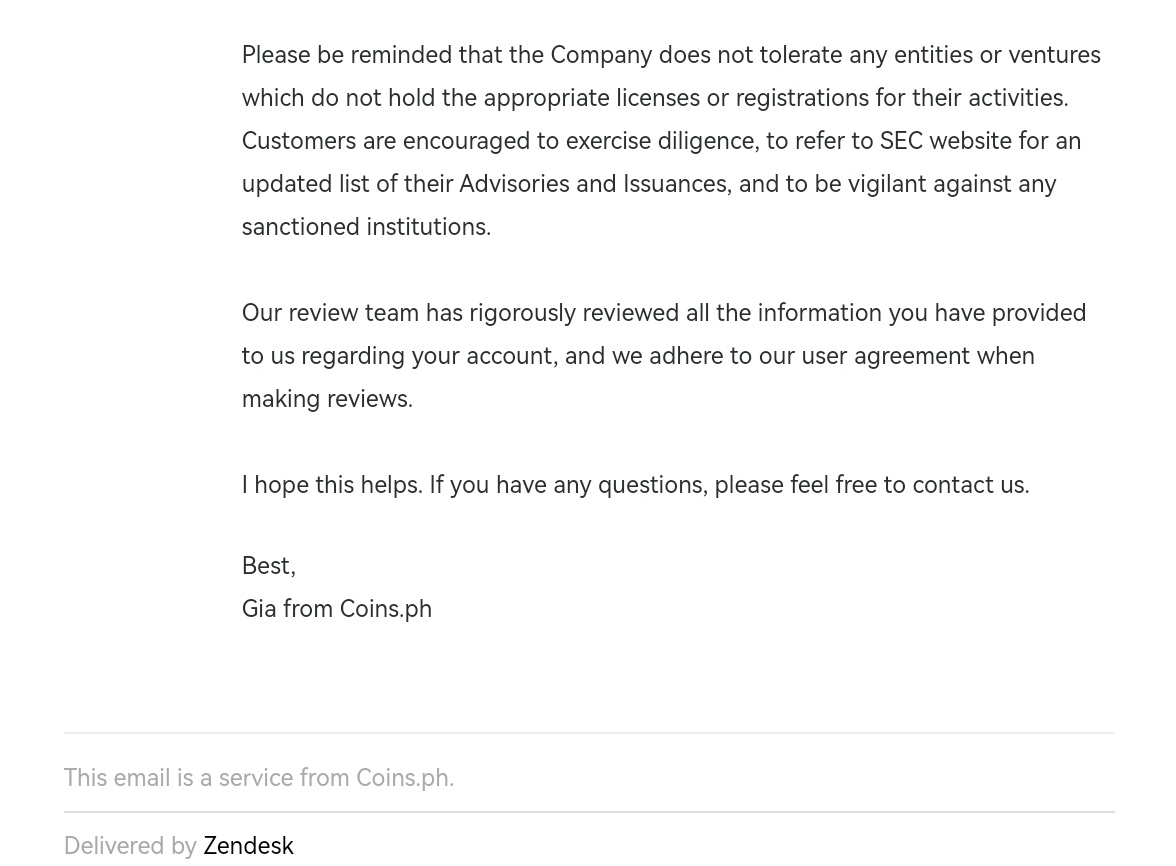Image resolution: width=1176 pixels, height=866 pixels.
Task: Click the line "sanctioned institutions."
Action: click(x=366, y=227)
